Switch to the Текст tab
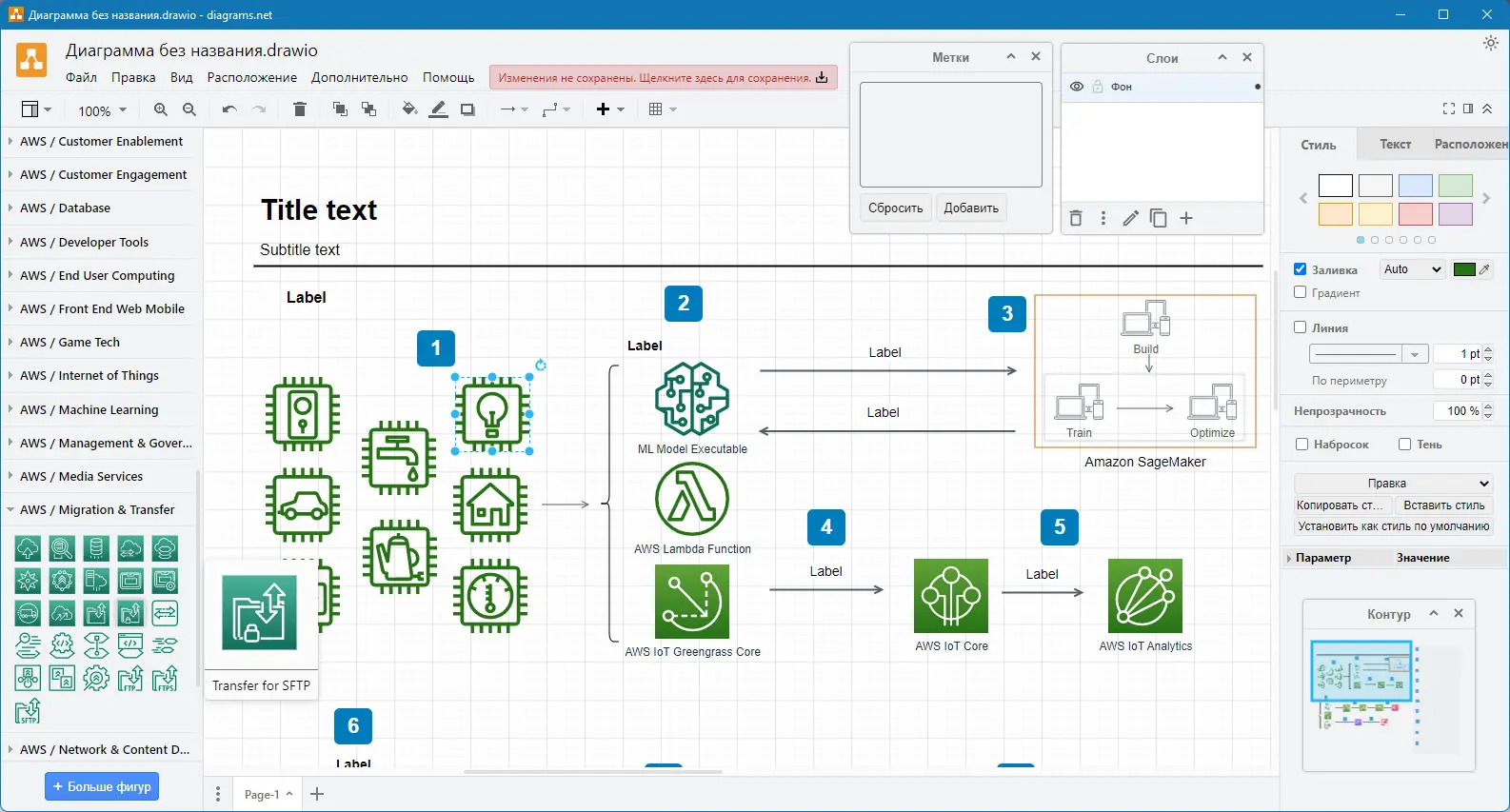The image size is (1510, 812). point(1396,145)
